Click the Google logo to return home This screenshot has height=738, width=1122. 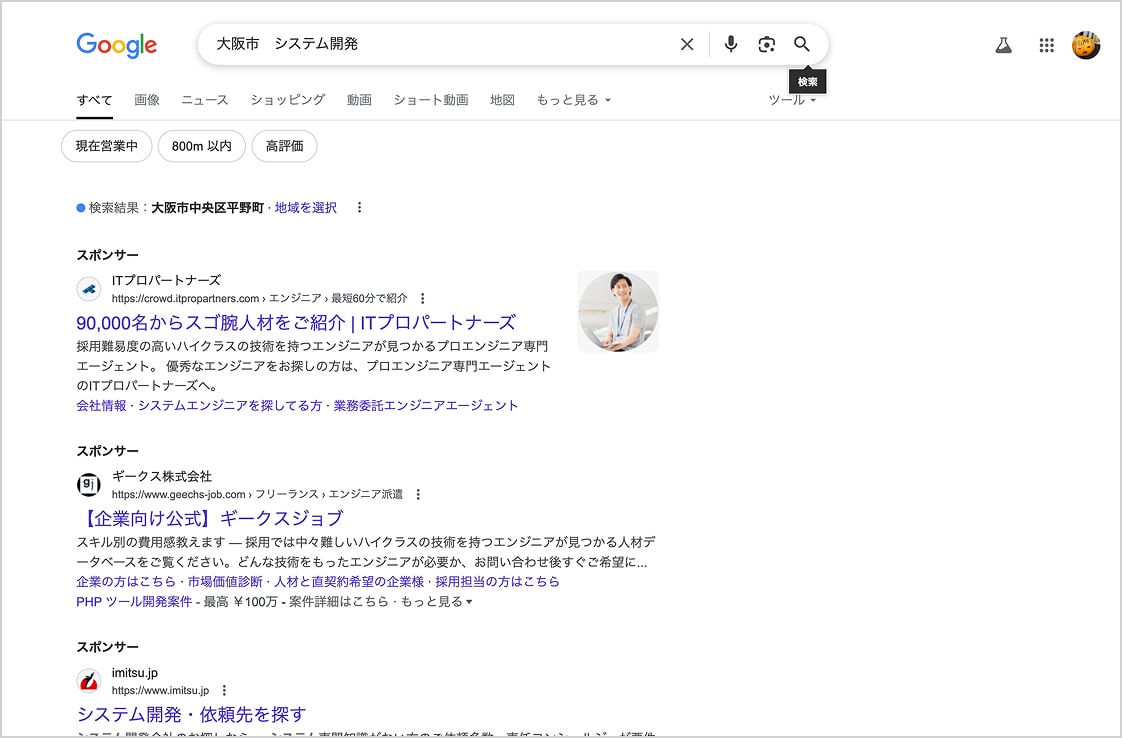point(116,45)
